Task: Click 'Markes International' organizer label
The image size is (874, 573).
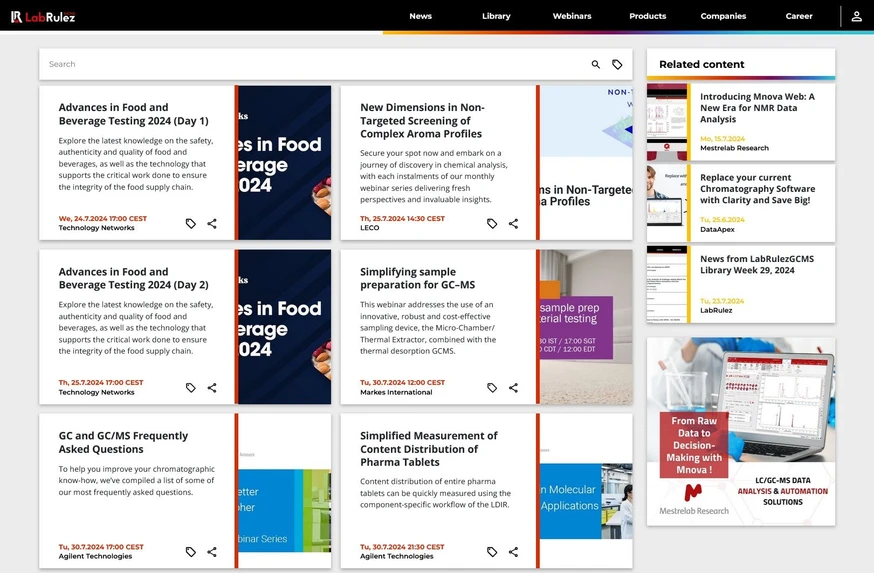Action: tap(396, 392)
